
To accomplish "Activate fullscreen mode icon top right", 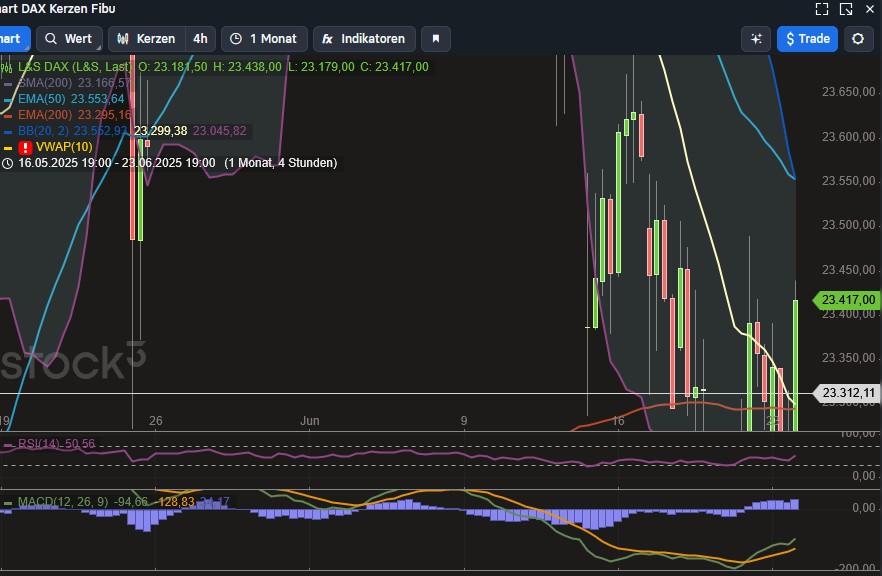I will (x=822, y=9).
